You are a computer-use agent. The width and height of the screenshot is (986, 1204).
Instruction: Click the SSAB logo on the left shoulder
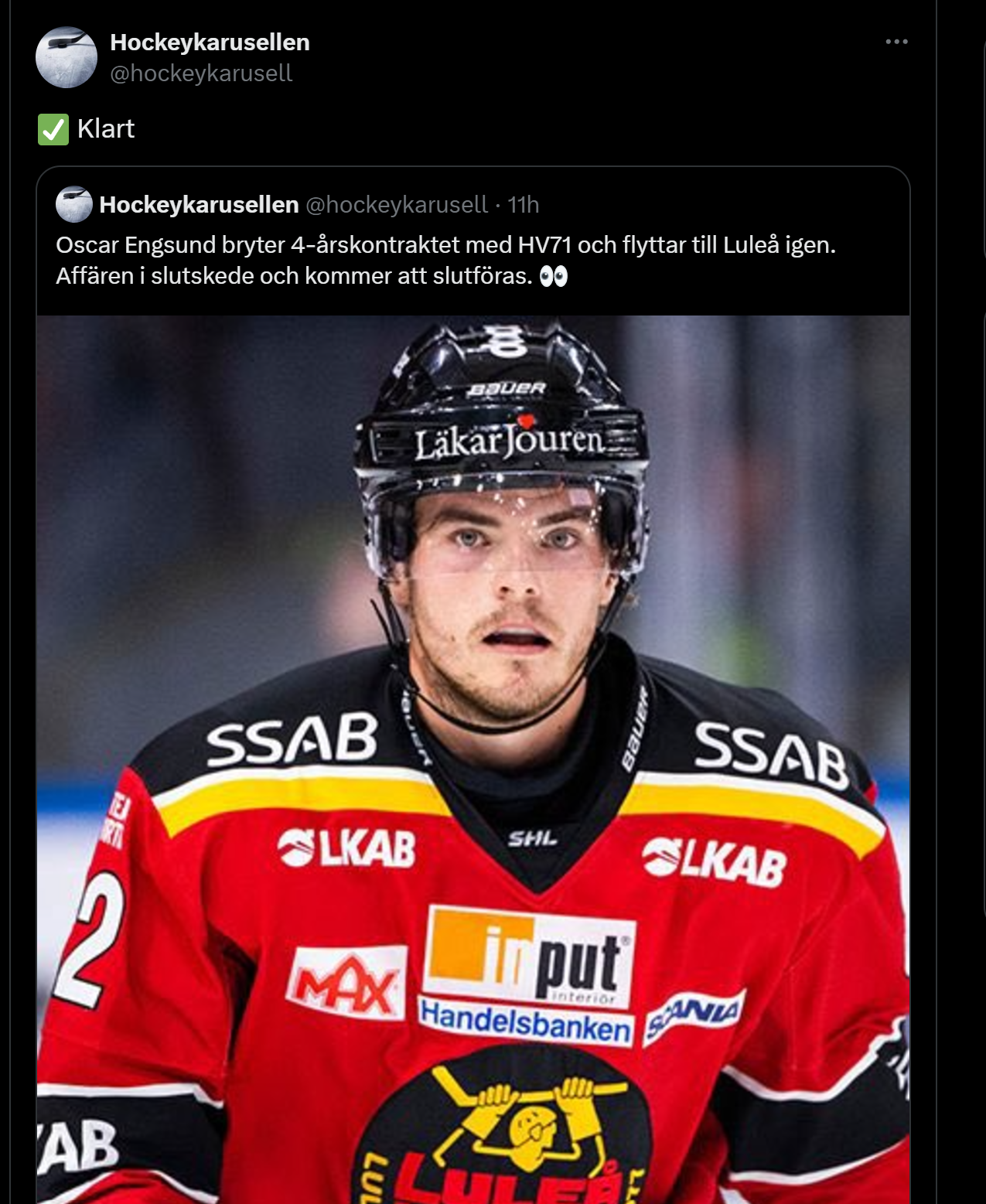[292, 740]
